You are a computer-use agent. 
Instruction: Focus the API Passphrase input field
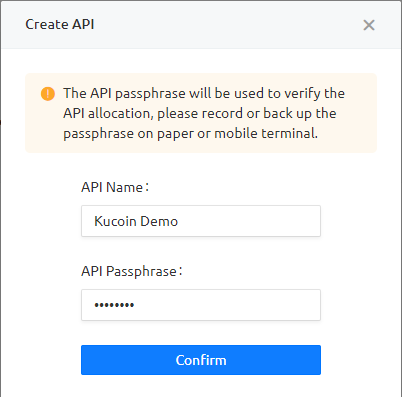(x=201, y=305)
